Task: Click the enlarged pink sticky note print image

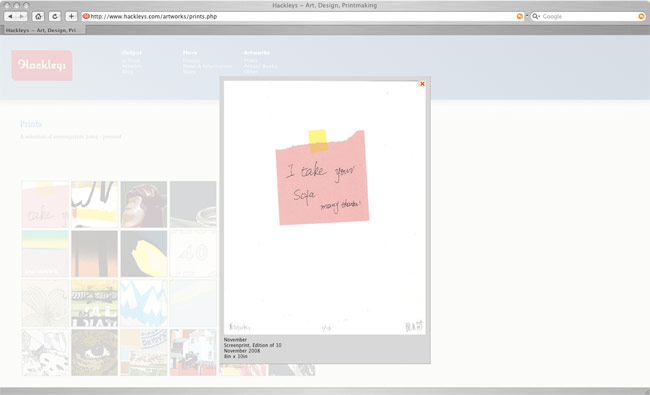Action: point(325,208)
